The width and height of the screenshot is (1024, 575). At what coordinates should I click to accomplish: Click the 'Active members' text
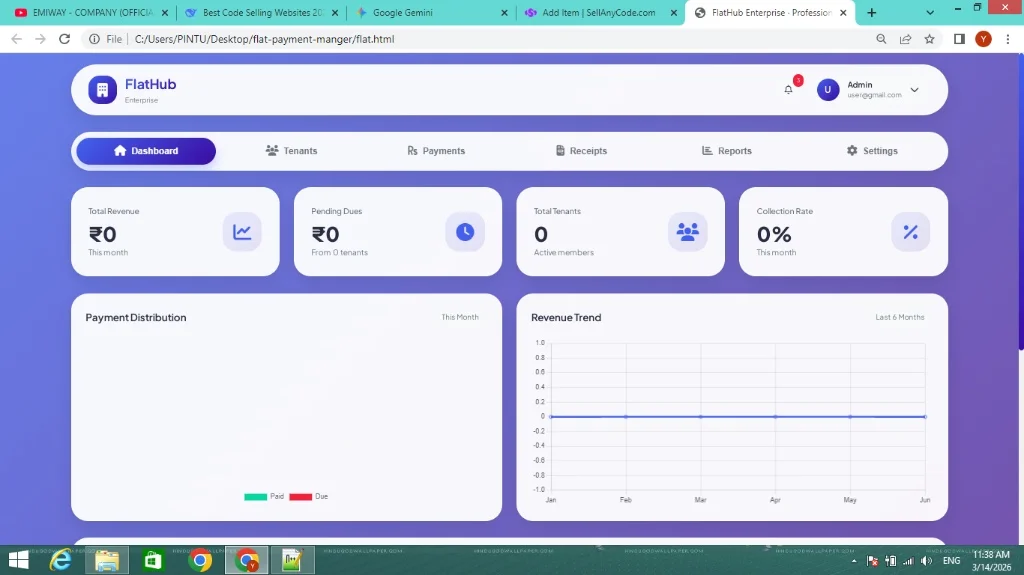pyautogui.click(x=564, y=252)
